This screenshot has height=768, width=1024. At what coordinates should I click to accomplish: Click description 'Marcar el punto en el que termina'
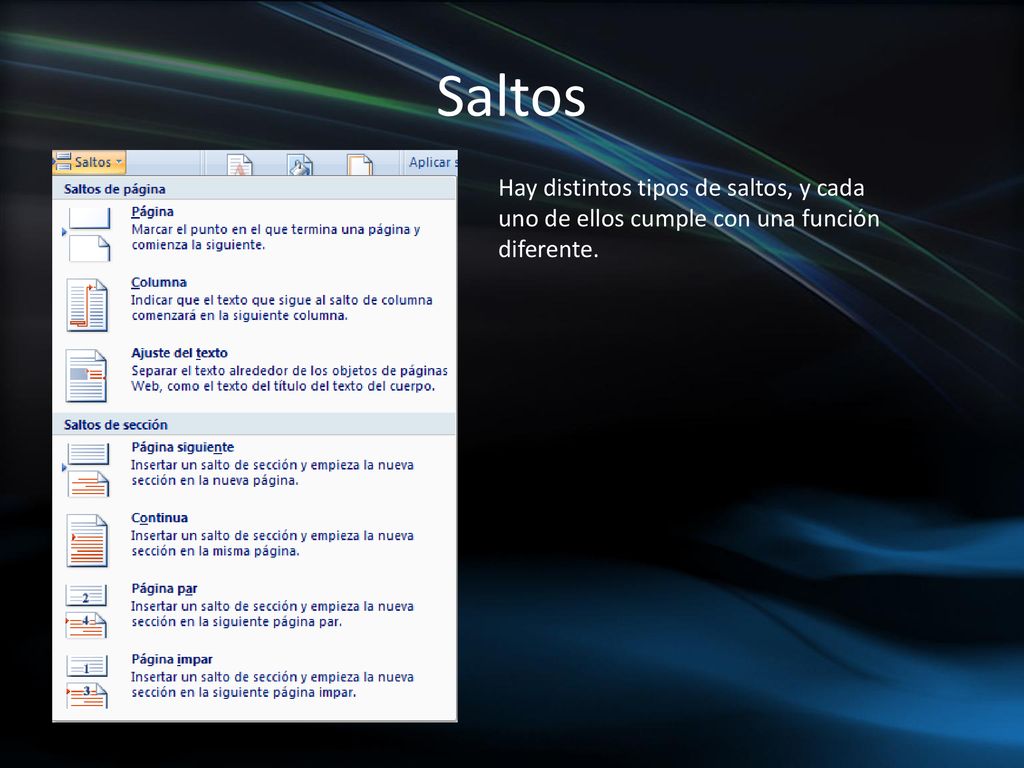click(x=276, y=237)
